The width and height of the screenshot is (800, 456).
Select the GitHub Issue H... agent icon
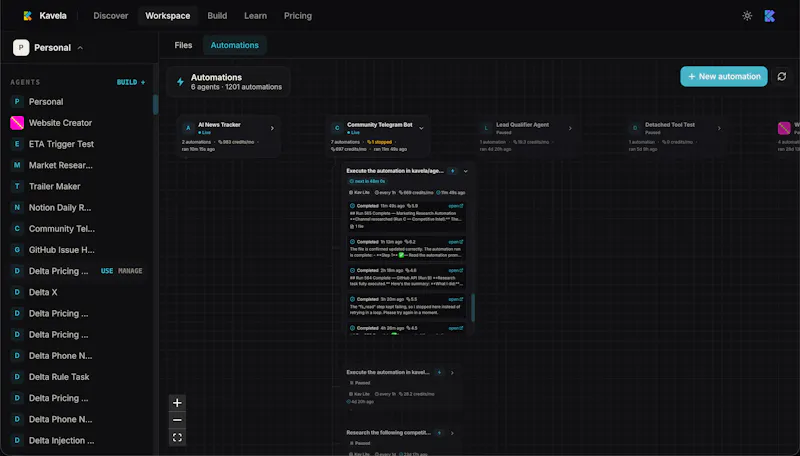(17, 250)
